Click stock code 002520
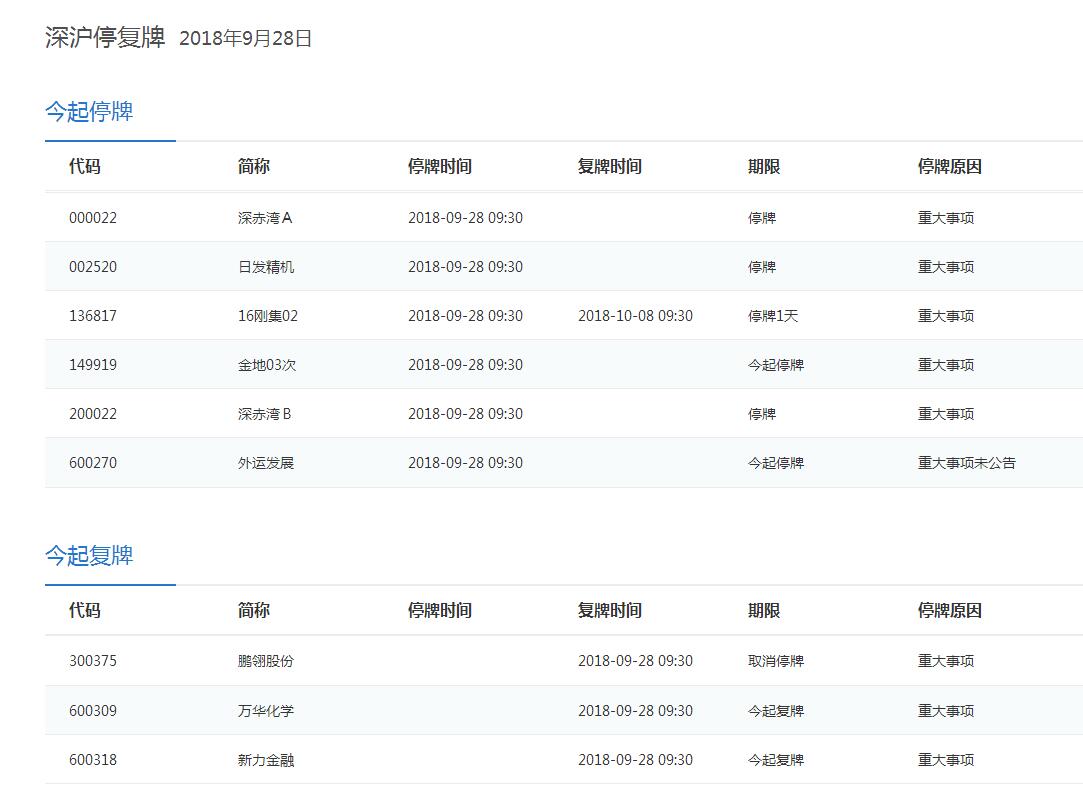1083x792 pixels. tap(93, 267)
